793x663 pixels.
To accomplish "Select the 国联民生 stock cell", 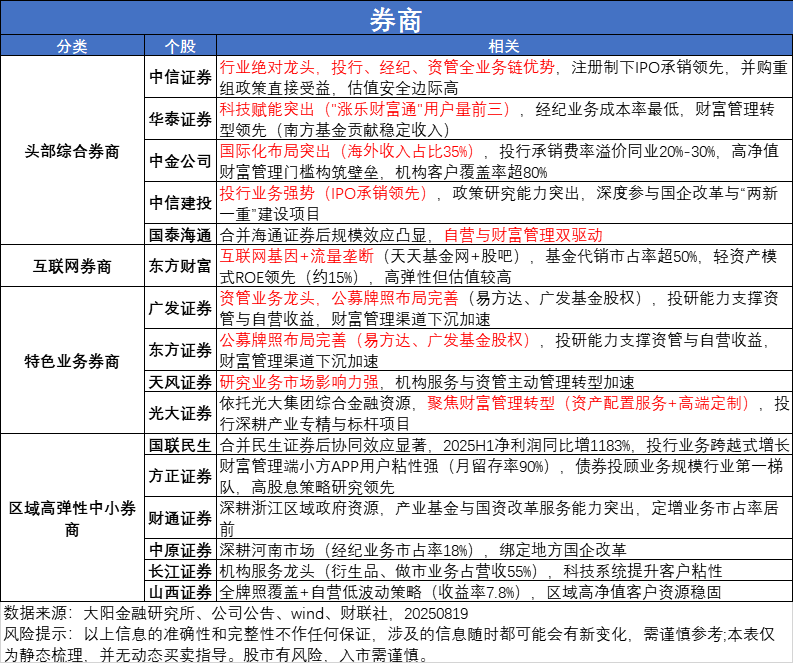I will (180, 445).
